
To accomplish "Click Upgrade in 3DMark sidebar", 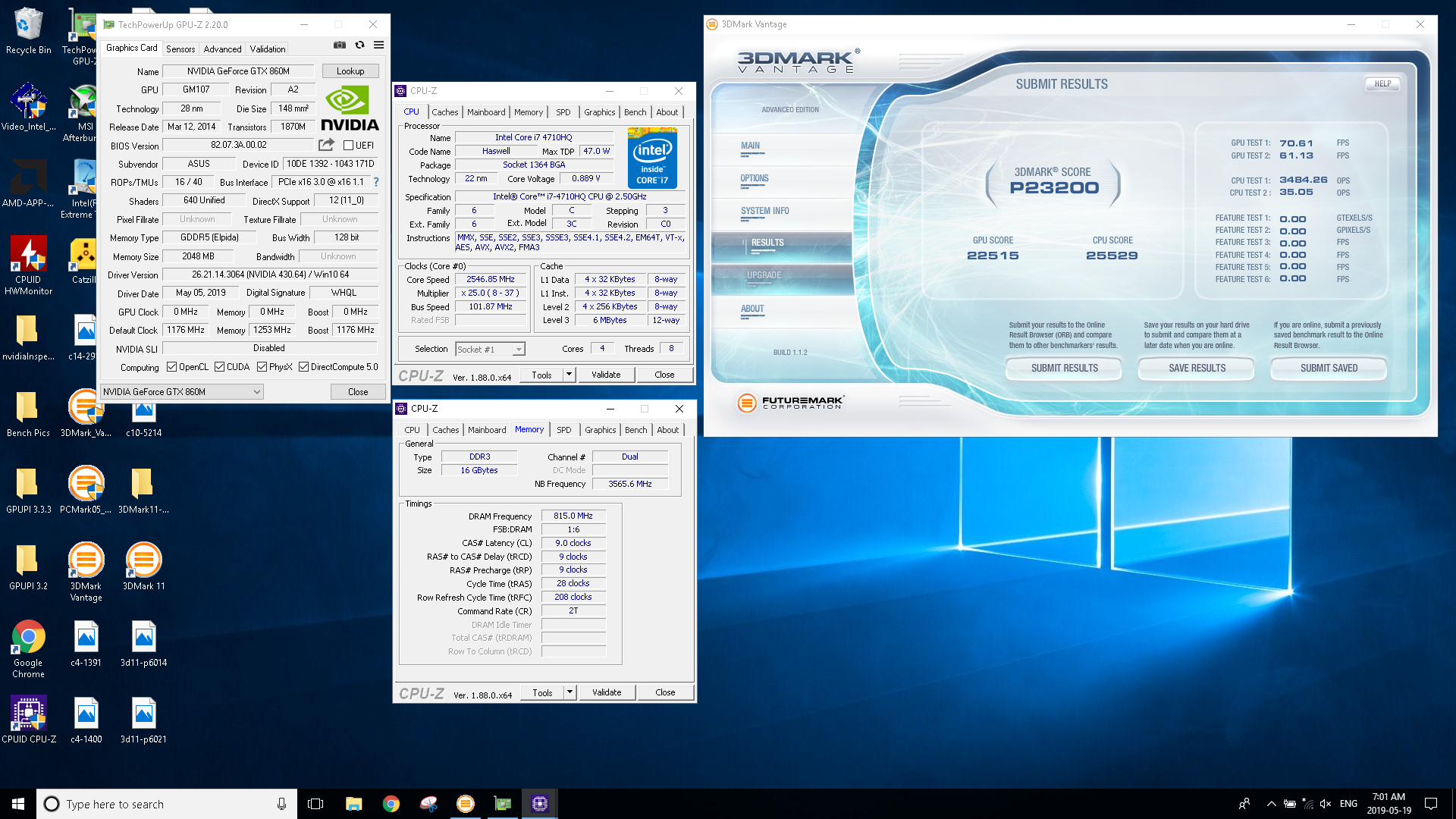I will [764, 276].
